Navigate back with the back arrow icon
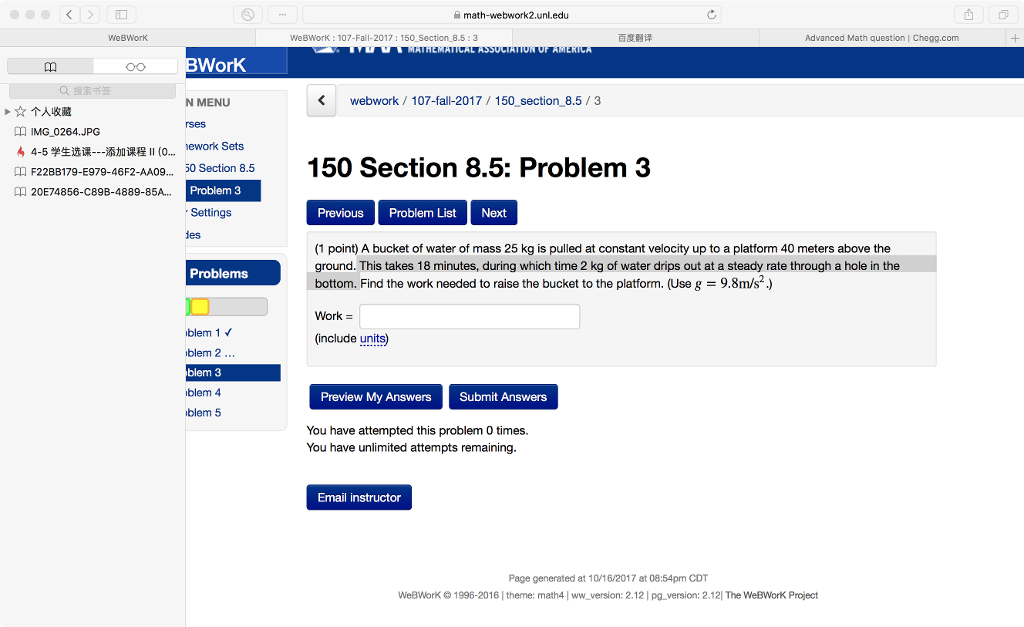The width and height of the screenshot is (1024, 627). point(68,15)
